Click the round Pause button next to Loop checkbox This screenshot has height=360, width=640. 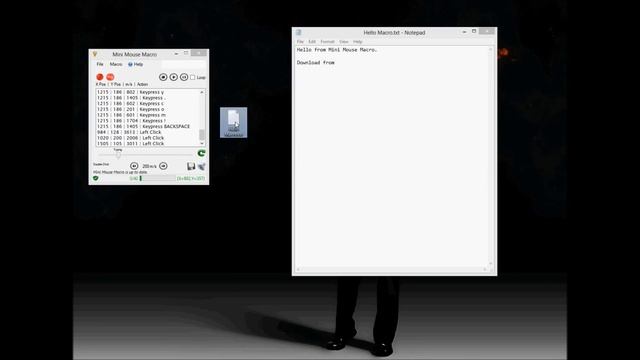[x=184, y=77]
